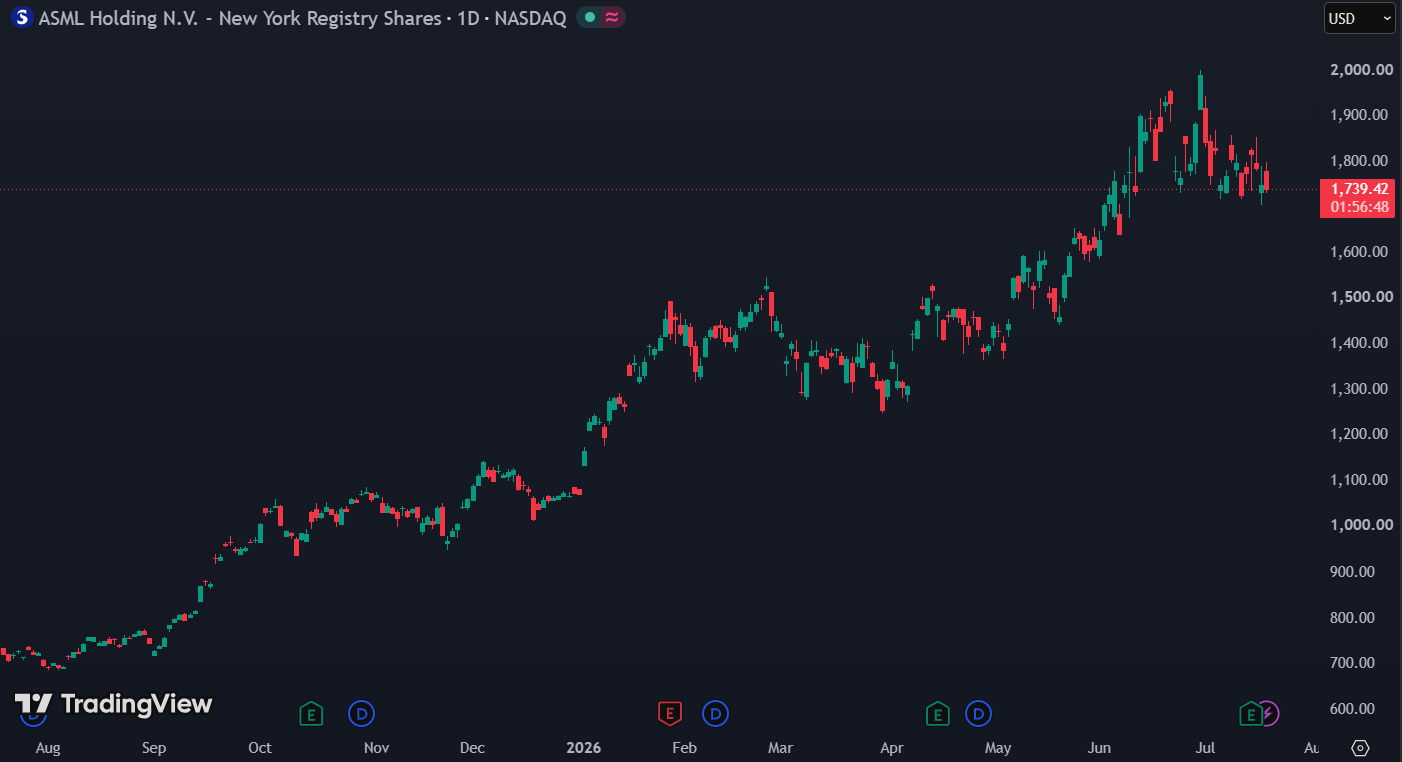
Task: Open the purple lightning event marker
Action: coord(1268,714)
